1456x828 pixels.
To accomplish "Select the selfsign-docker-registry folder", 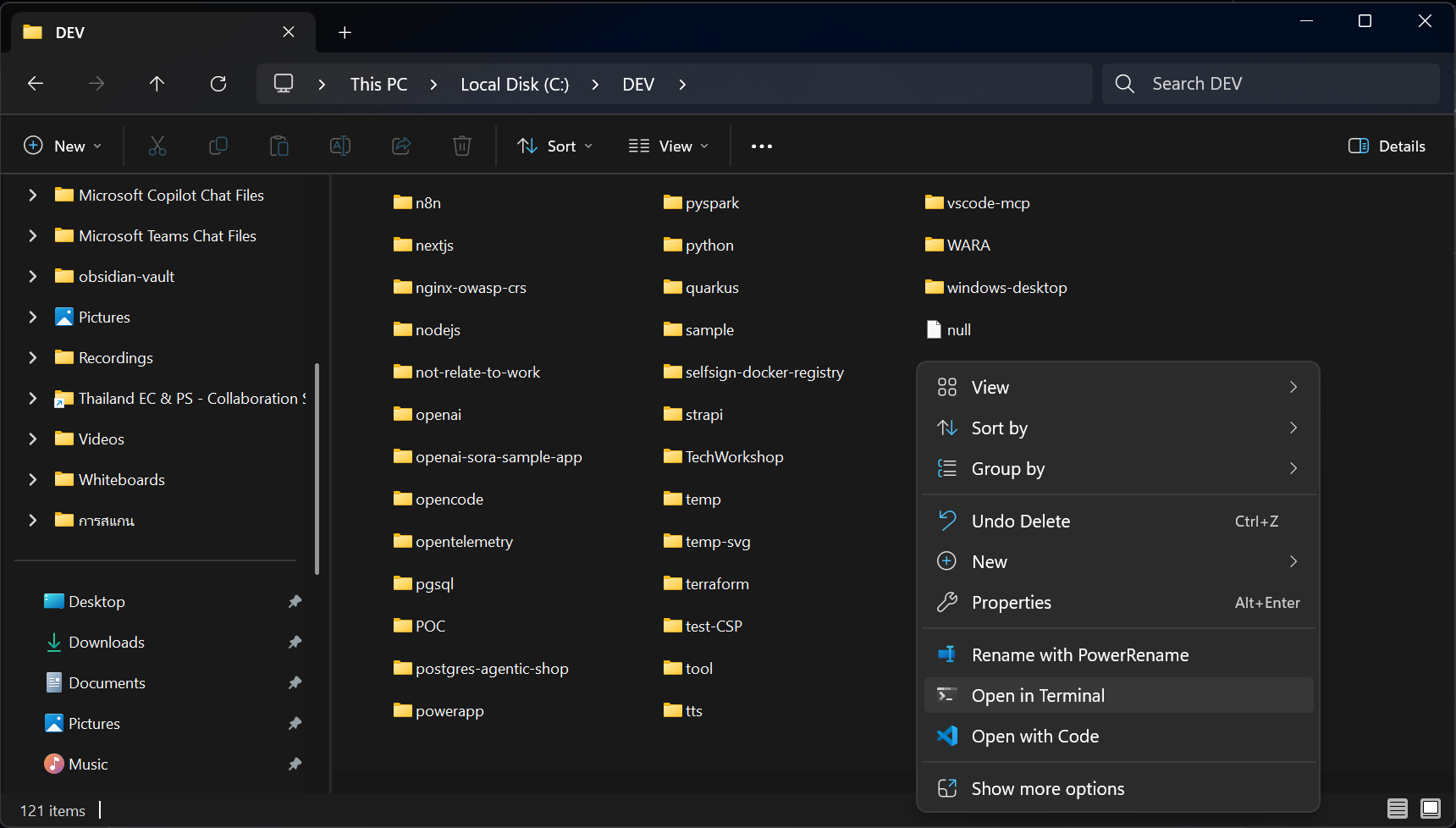I will point(754,372).
